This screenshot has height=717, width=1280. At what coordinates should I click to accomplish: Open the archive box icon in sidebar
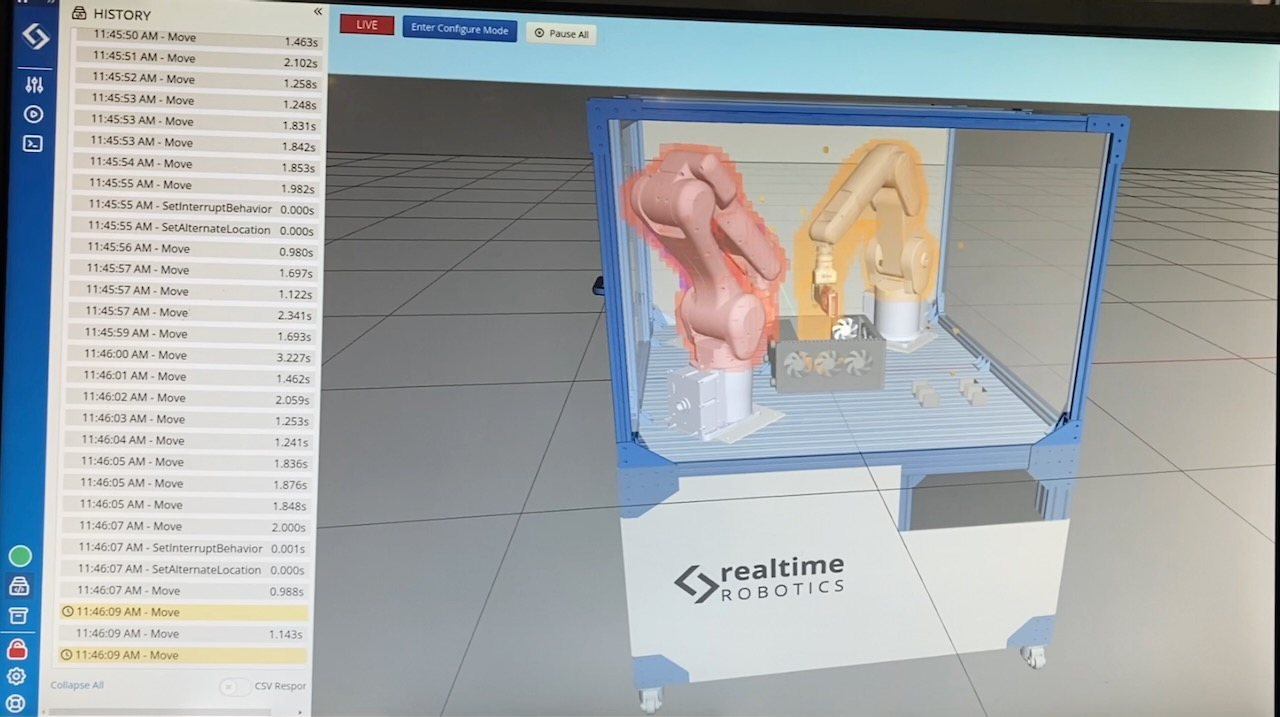coord(18,616)
